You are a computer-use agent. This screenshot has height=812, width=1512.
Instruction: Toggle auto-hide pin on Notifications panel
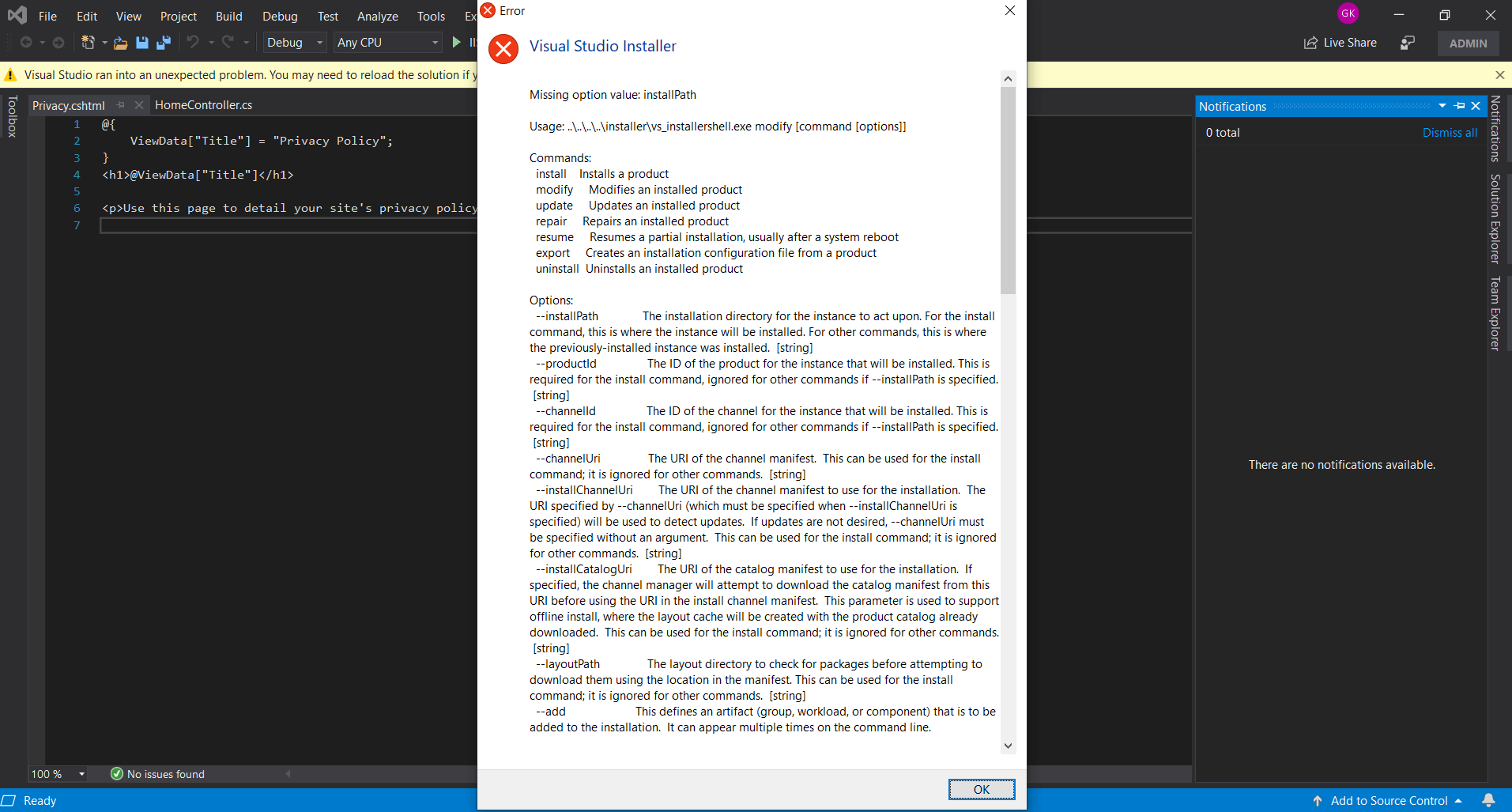point(1460,106)
